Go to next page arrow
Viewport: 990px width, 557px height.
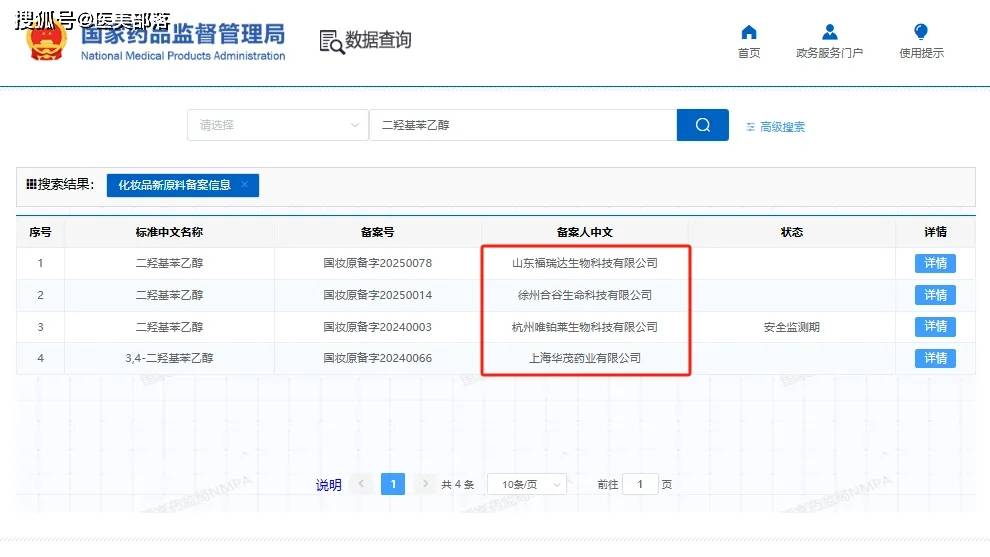click(426, 484)
